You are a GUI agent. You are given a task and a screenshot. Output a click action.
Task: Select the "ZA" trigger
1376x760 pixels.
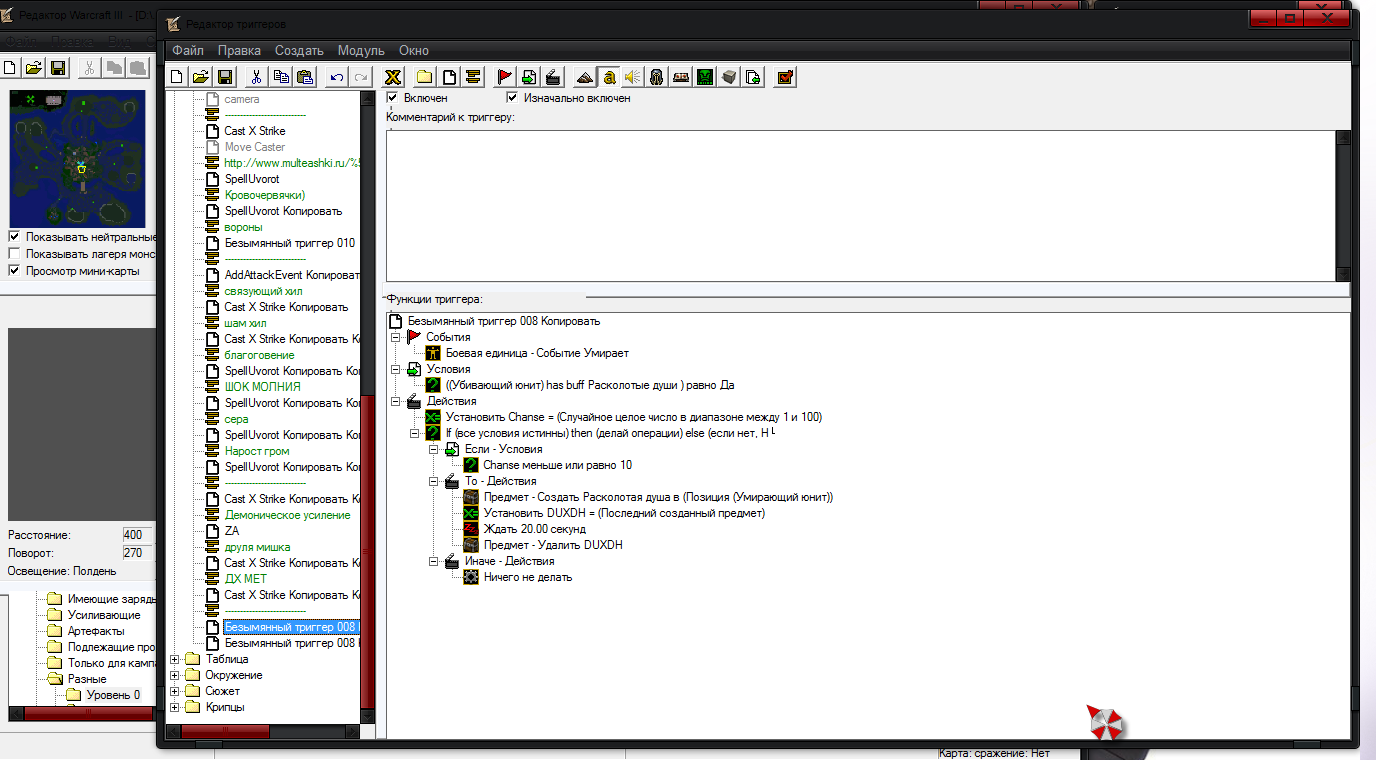click(x=232, y=531)
